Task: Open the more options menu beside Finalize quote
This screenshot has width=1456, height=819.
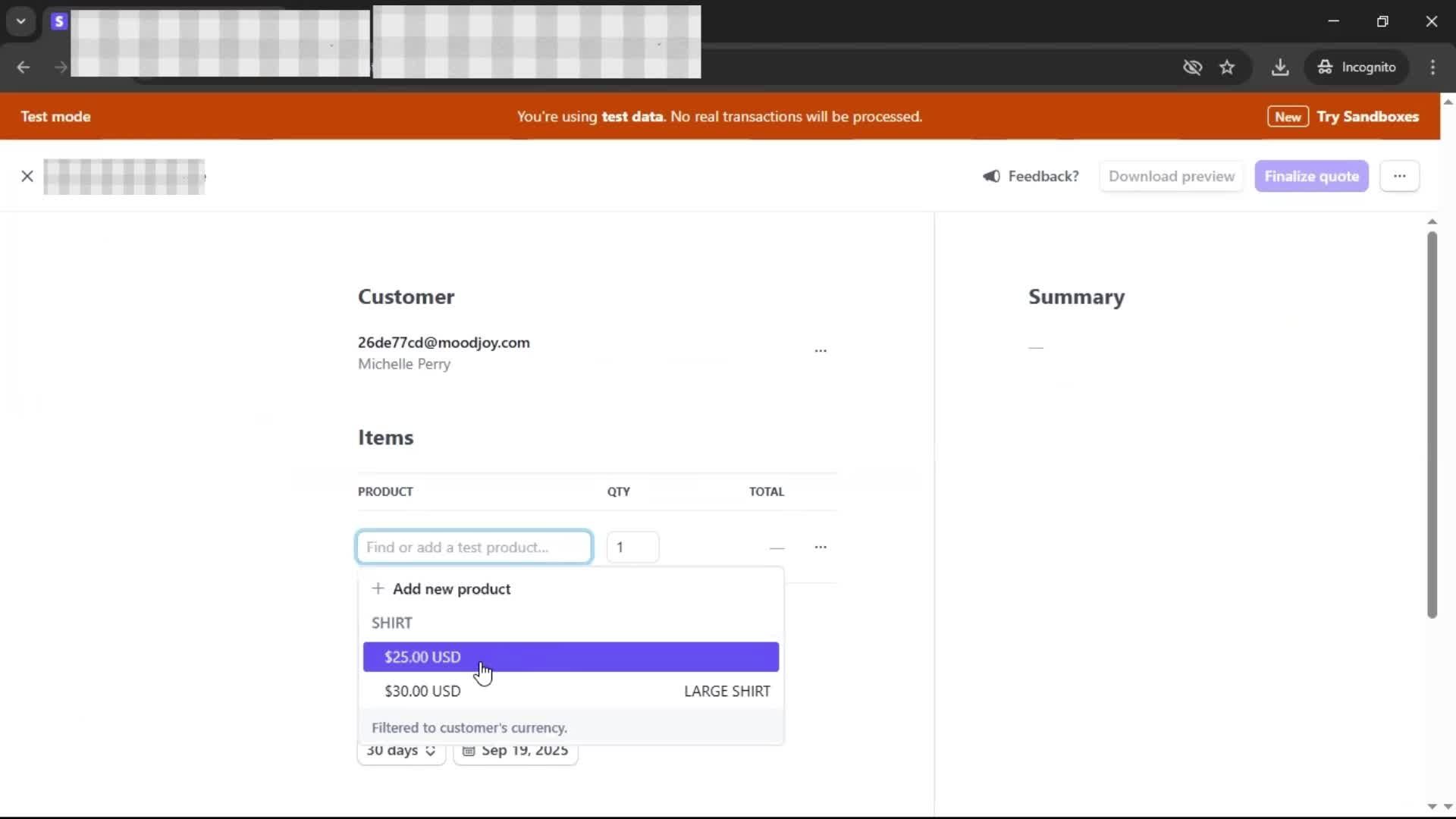Action: tap(1399, 177)
